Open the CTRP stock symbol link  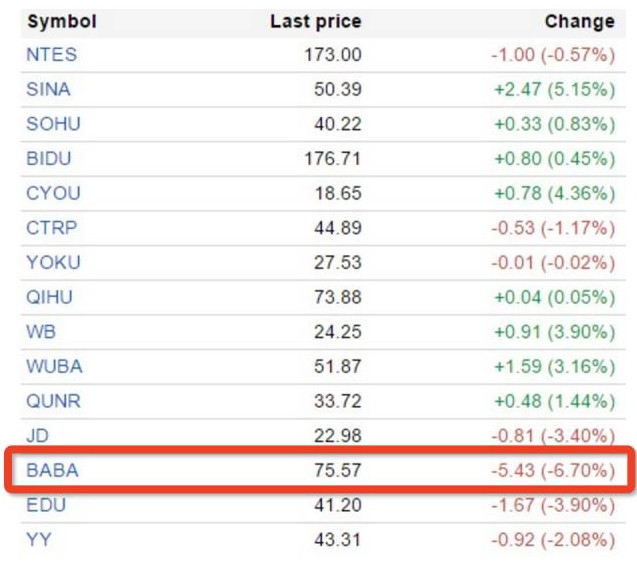tap(52, 228)
